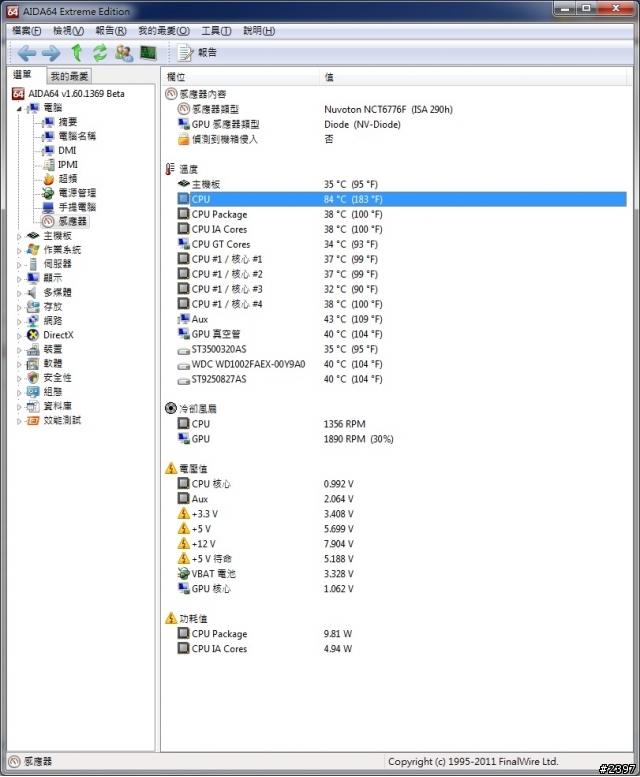The image size is (640, 777).
Task: Select the GPU 1890 RPM fan row
Action: pos(402,439)
